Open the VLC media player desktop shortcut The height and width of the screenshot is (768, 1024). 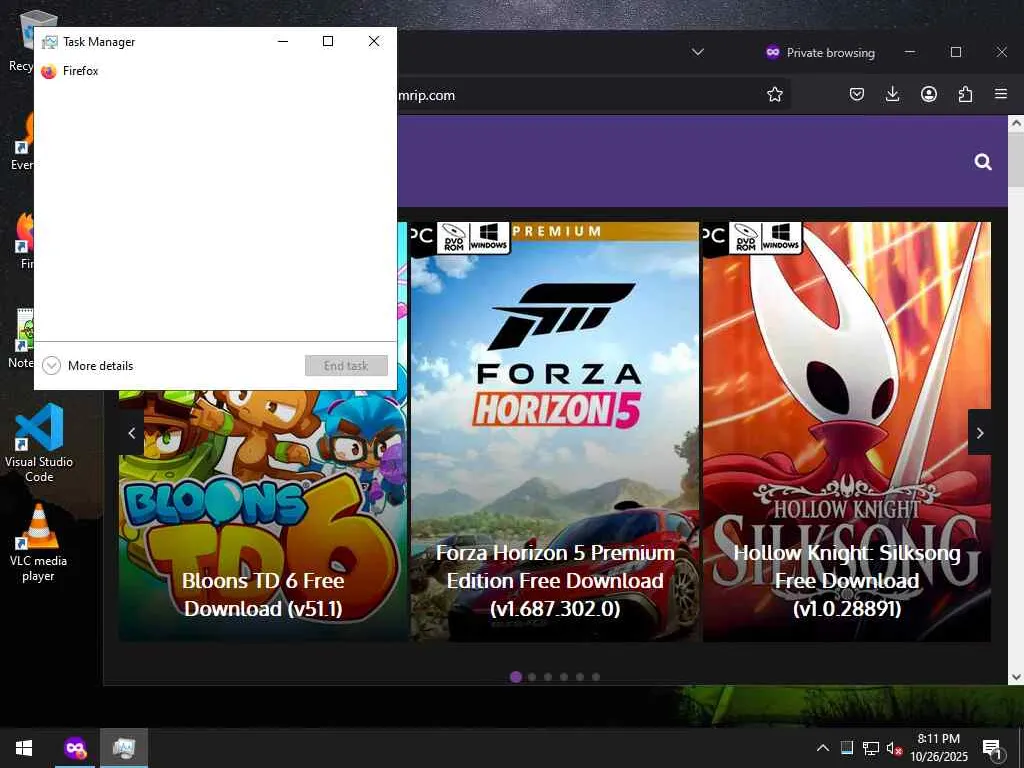tap(39, 542)
